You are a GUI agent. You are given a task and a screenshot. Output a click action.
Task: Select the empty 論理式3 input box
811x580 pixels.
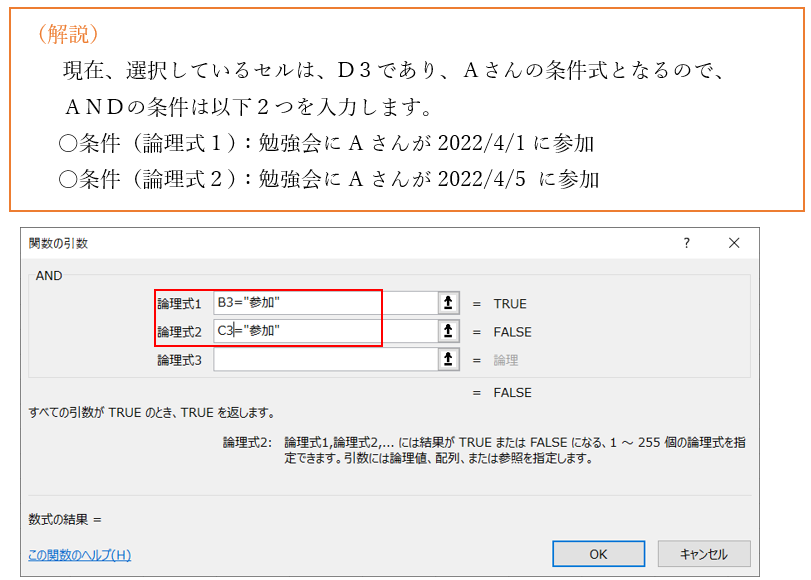click(324, 359)
